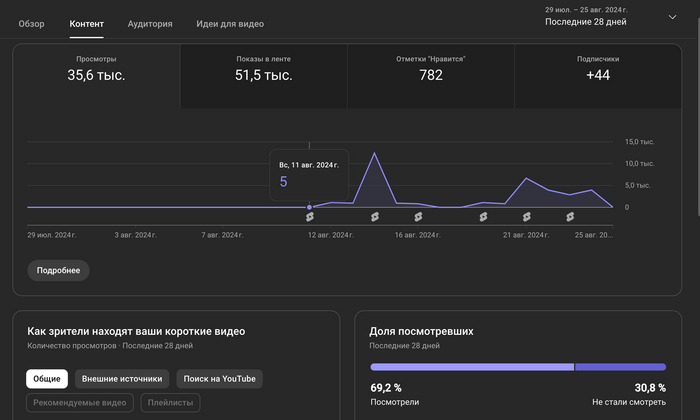Open the Аудитория tab
Image resolution: width=700 pixels, height=420 pixels.
(x=150, y=23)
